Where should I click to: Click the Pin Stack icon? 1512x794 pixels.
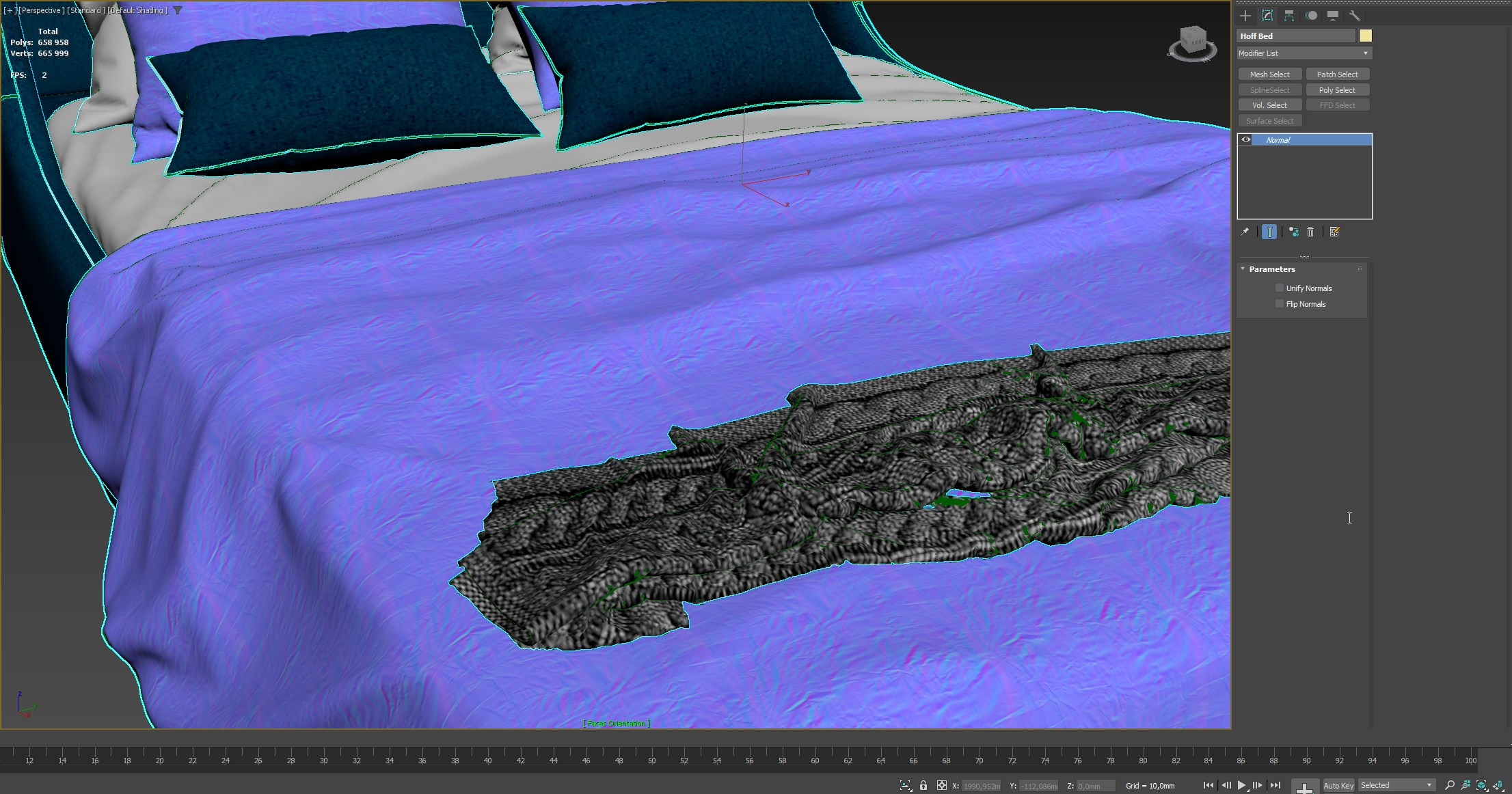point(1245,232)
